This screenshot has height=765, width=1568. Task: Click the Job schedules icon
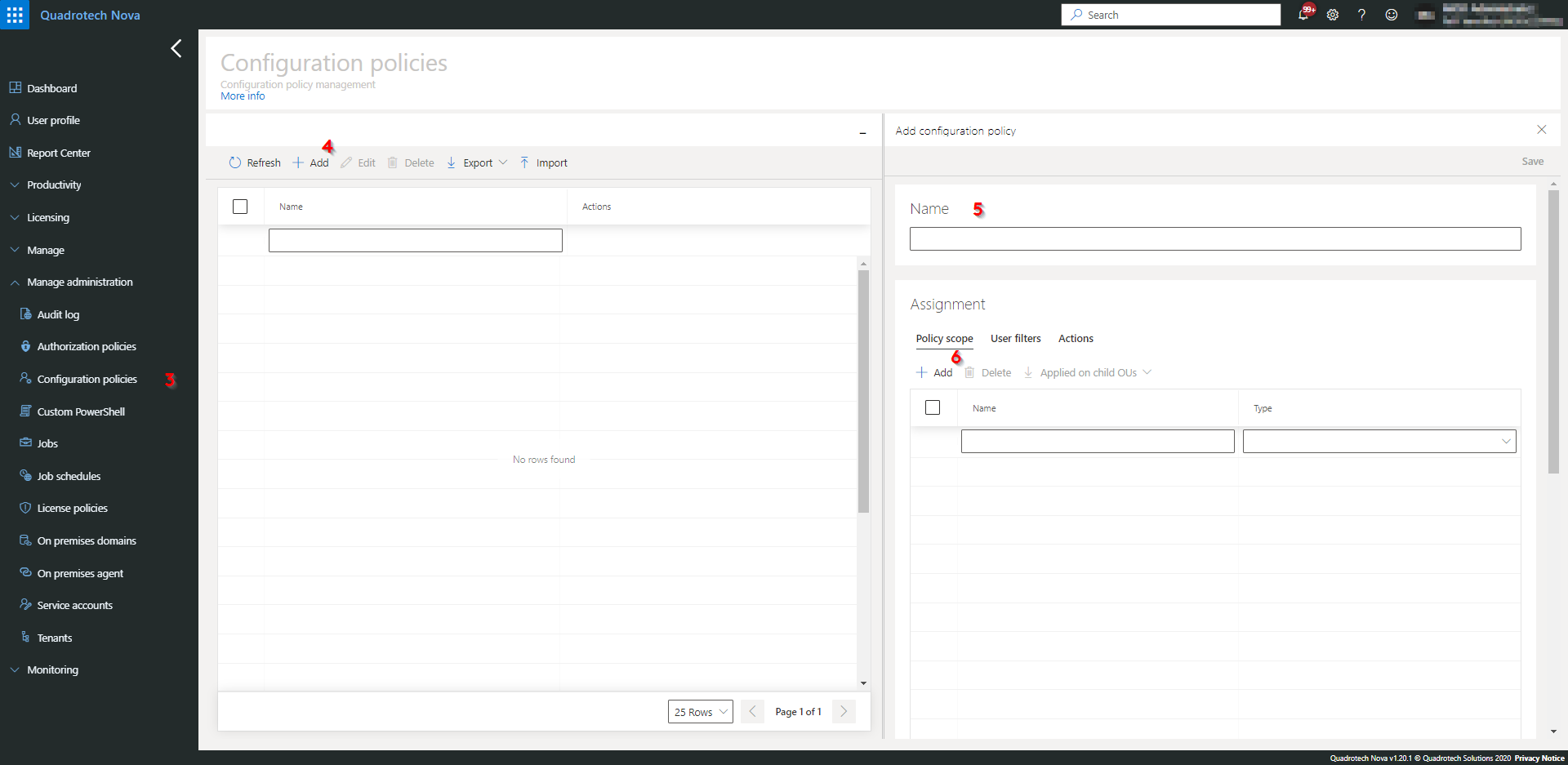(25, 476)
